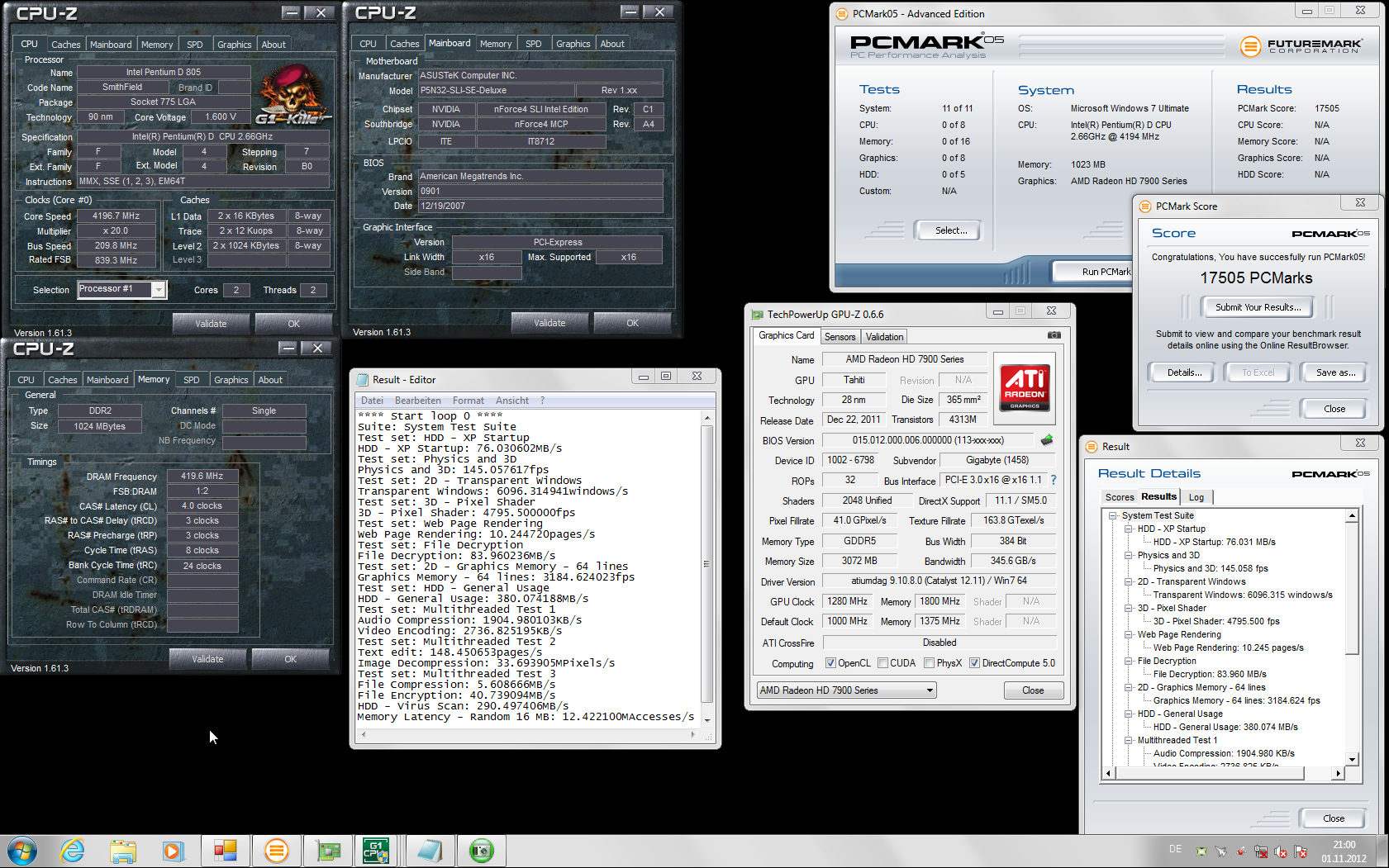Click the Result Details horizontal scrollbar

pyautogui.click(x=1223, y=774)
